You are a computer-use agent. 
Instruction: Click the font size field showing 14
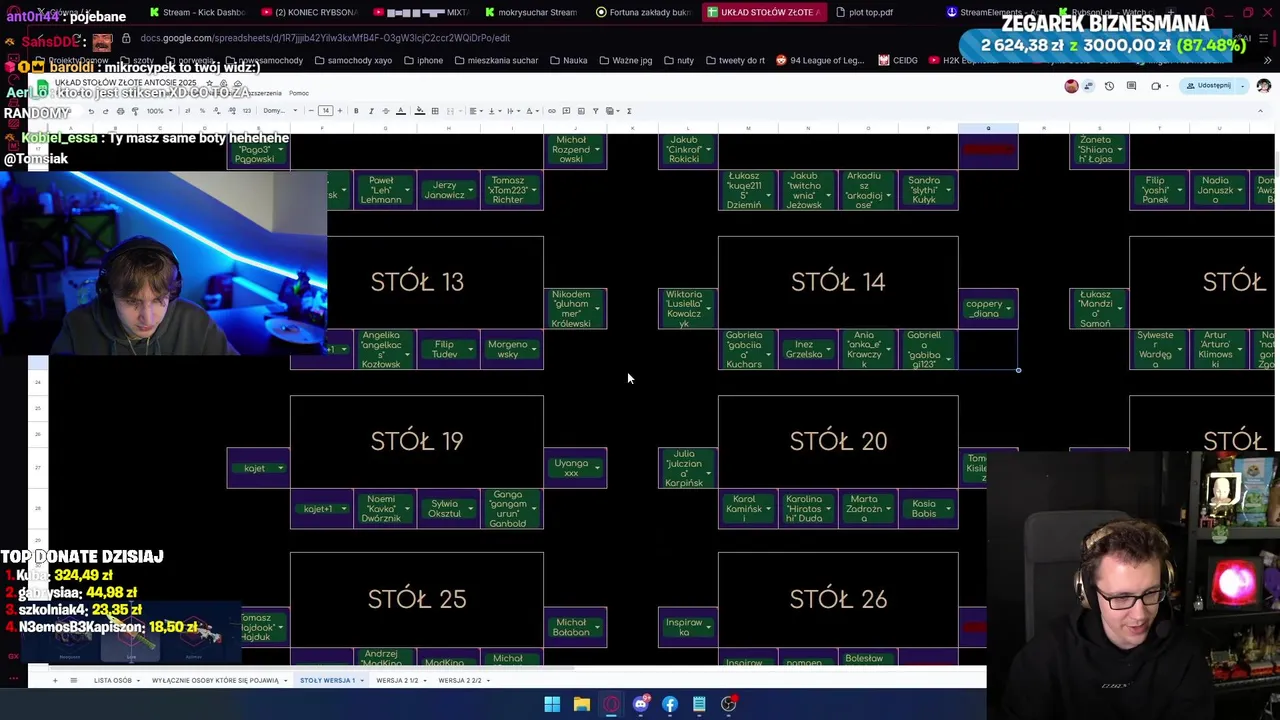click(x=326, y=111)
